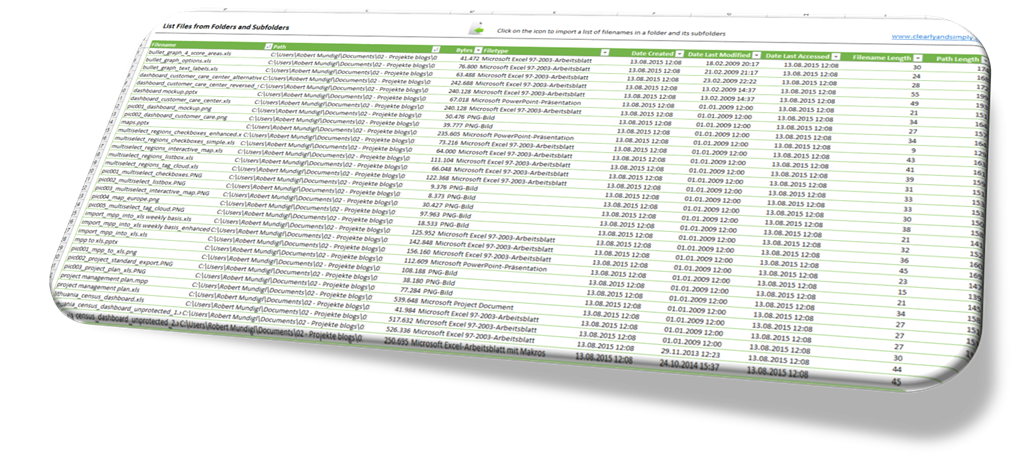Select the Filename Length value 55
Screen dimensions: 1024x468
pyautogui.click(x=916, y=94)
